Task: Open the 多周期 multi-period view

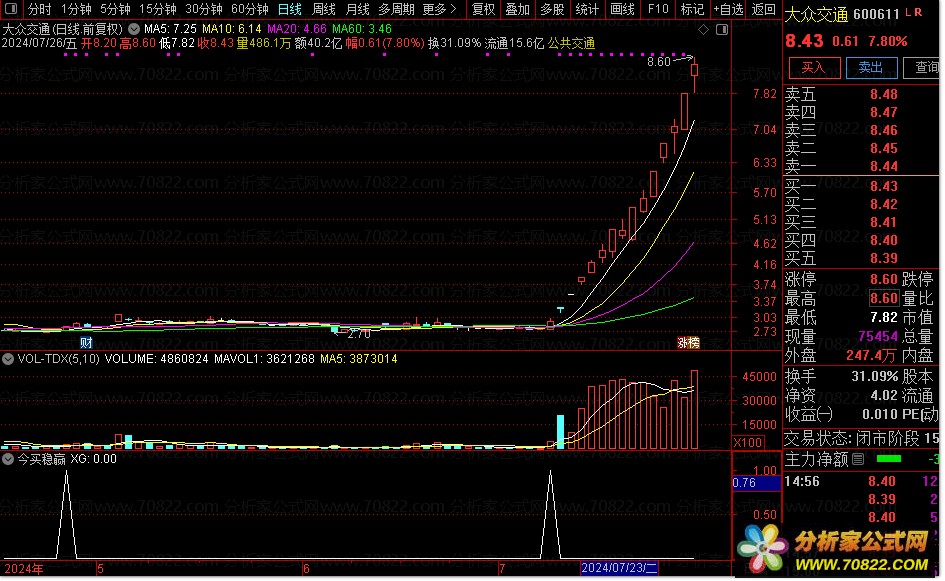Action: pyautogui.click(x=397, y=9)
